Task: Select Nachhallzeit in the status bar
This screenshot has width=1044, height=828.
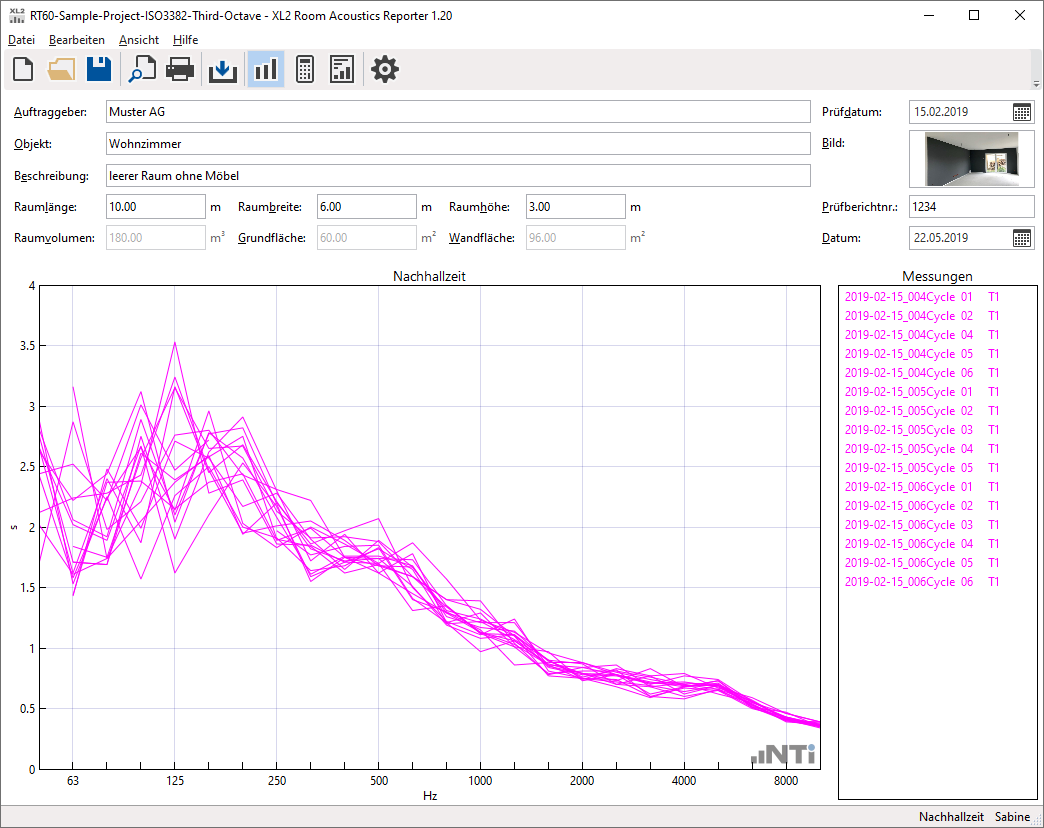Action: (951, 817)
